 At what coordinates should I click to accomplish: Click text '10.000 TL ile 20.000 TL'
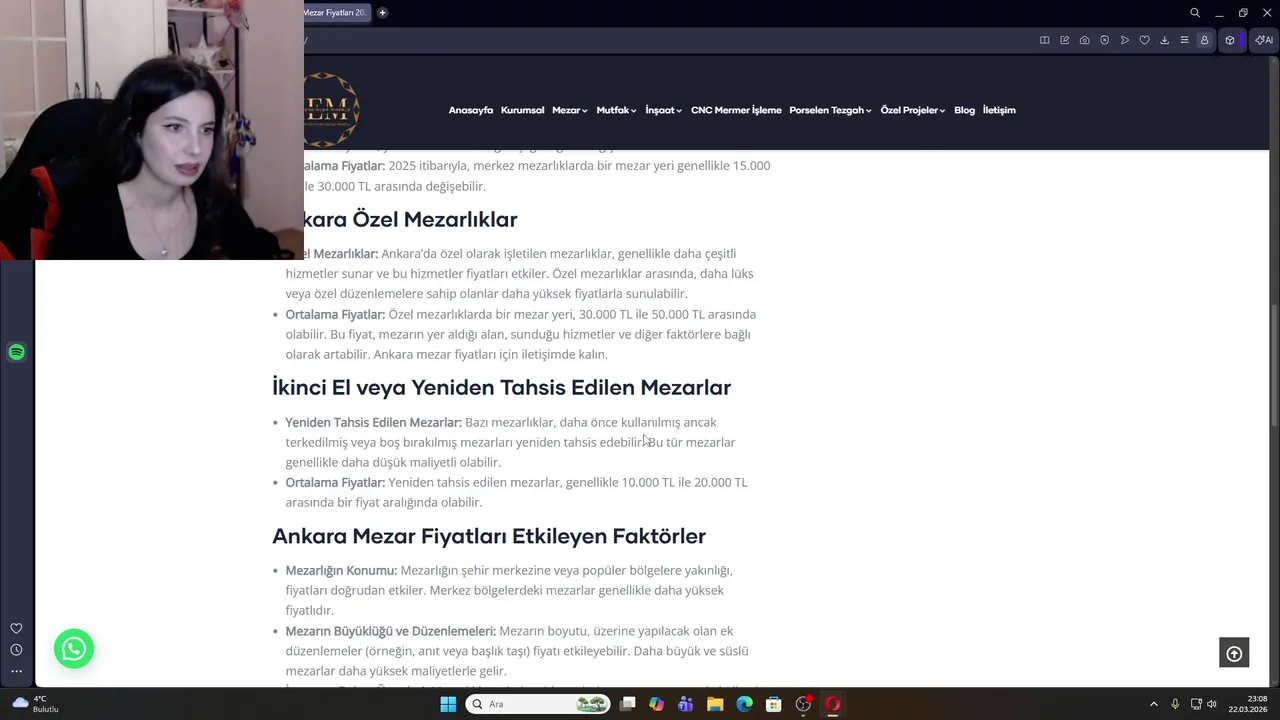coord(685,483)
